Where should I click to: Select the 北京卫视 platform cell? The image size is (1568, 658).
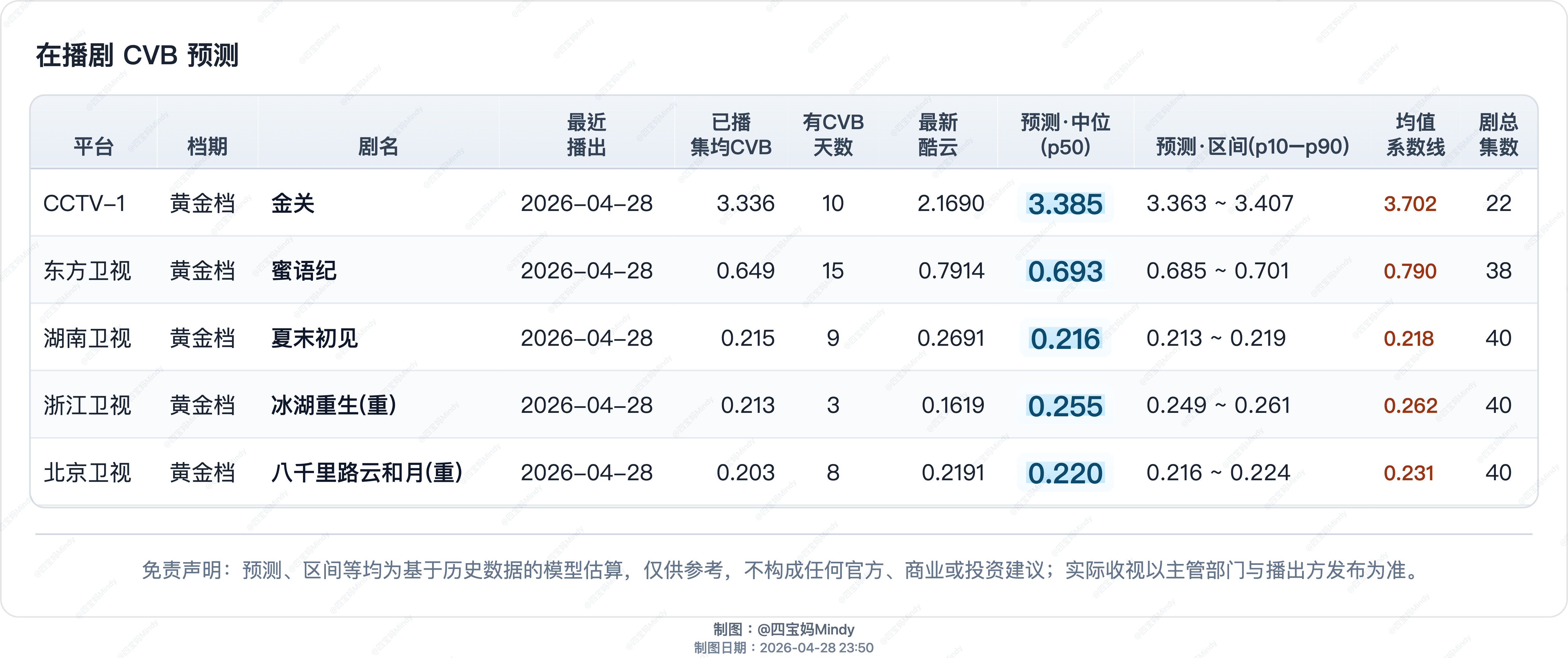tap(87, 473)
